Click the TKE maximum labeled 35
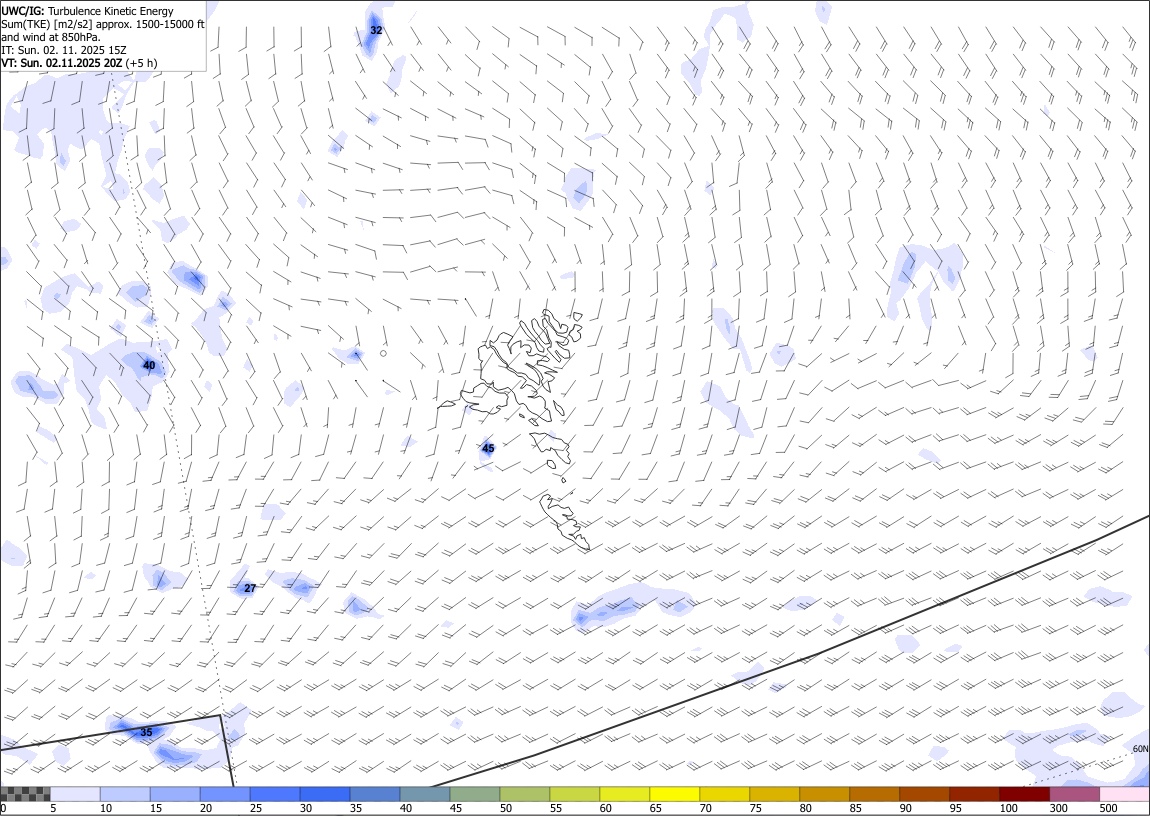1150x816 pixels. point(146,732)
